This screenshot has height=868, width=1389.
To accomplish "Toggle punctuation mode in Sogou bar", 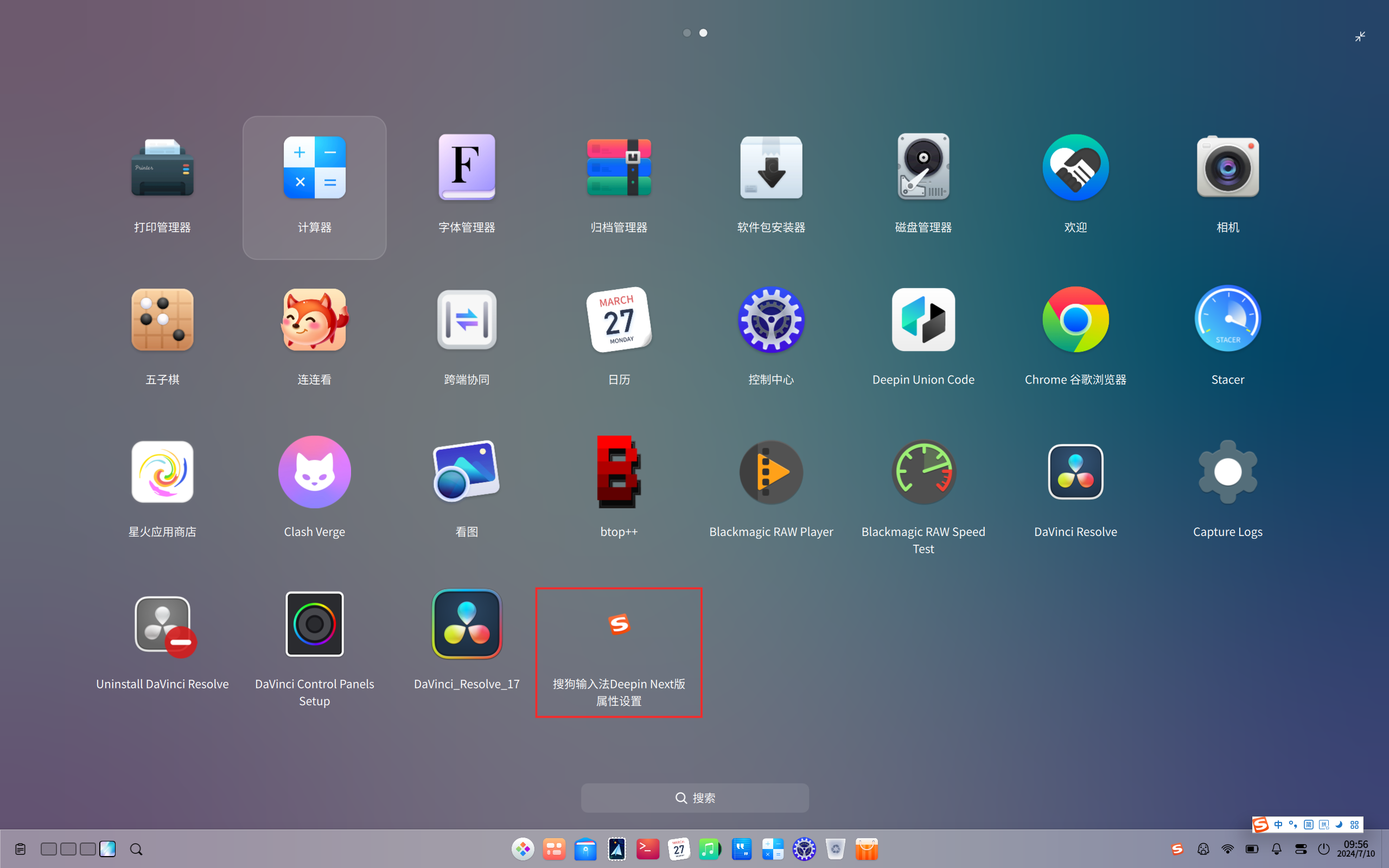I will [1293, 825].
